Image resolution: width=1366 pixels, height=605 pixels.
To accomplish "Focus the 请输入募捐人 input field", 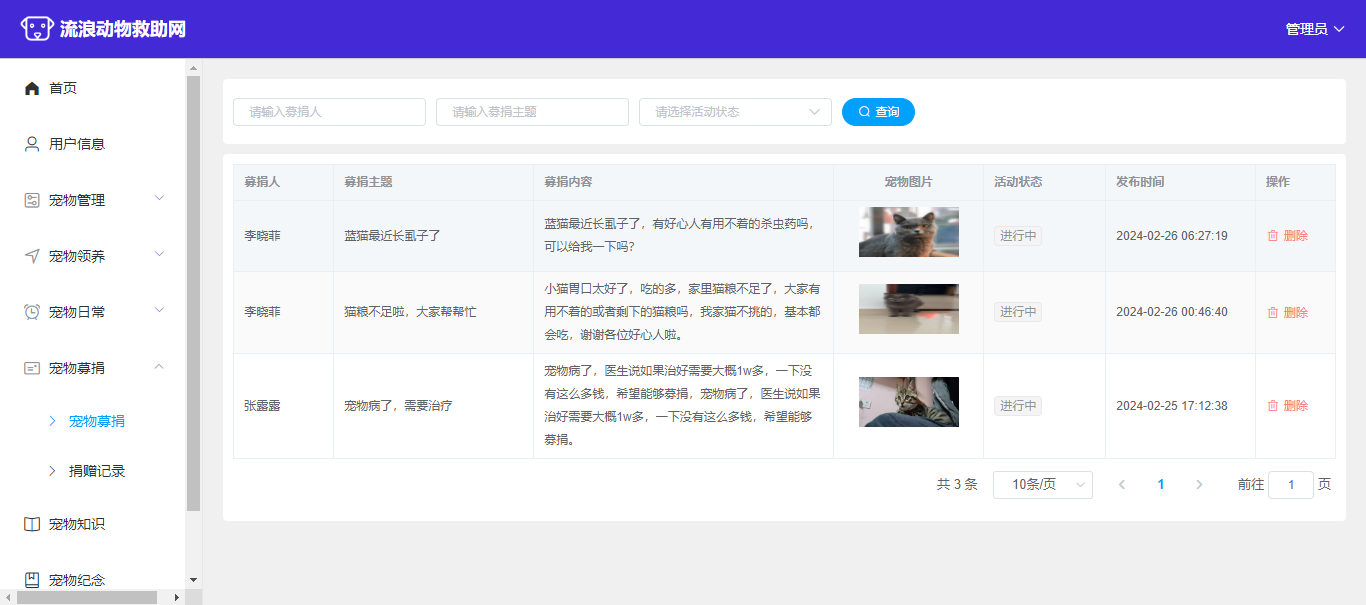I will [329, 112].
